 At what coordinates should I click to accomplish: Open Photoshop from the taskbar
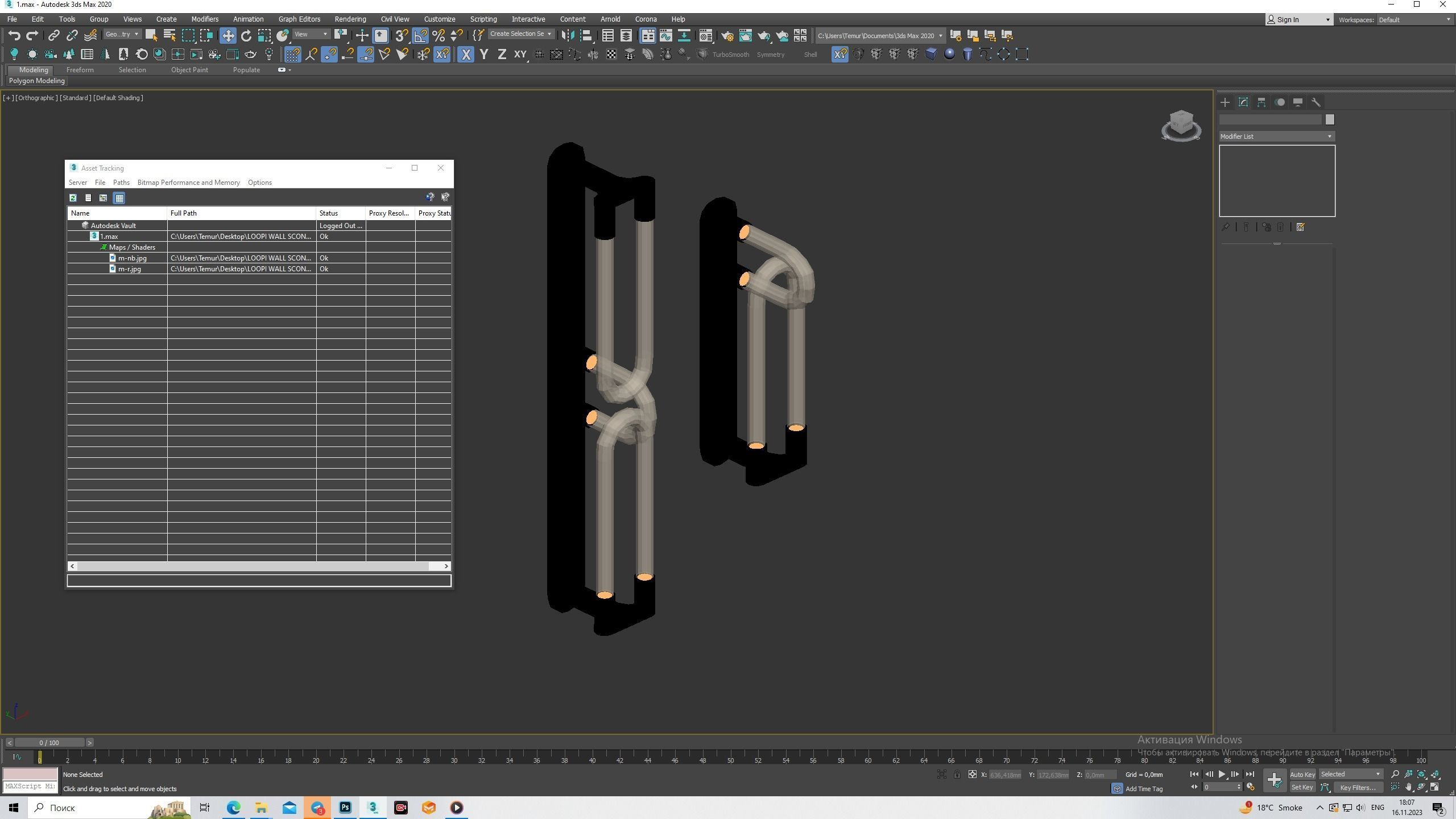click(x=345, y=808)
